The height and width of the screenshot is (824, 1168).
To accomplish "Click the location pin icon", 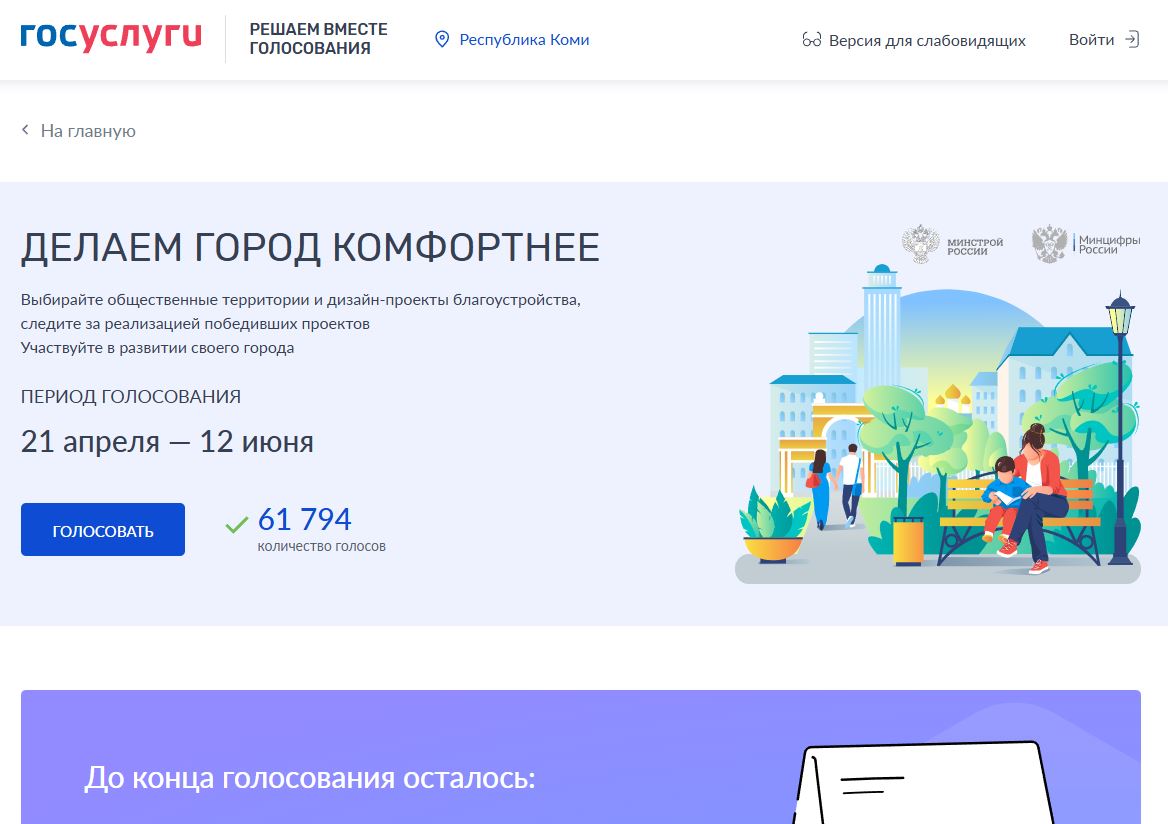I will (442, 40).
